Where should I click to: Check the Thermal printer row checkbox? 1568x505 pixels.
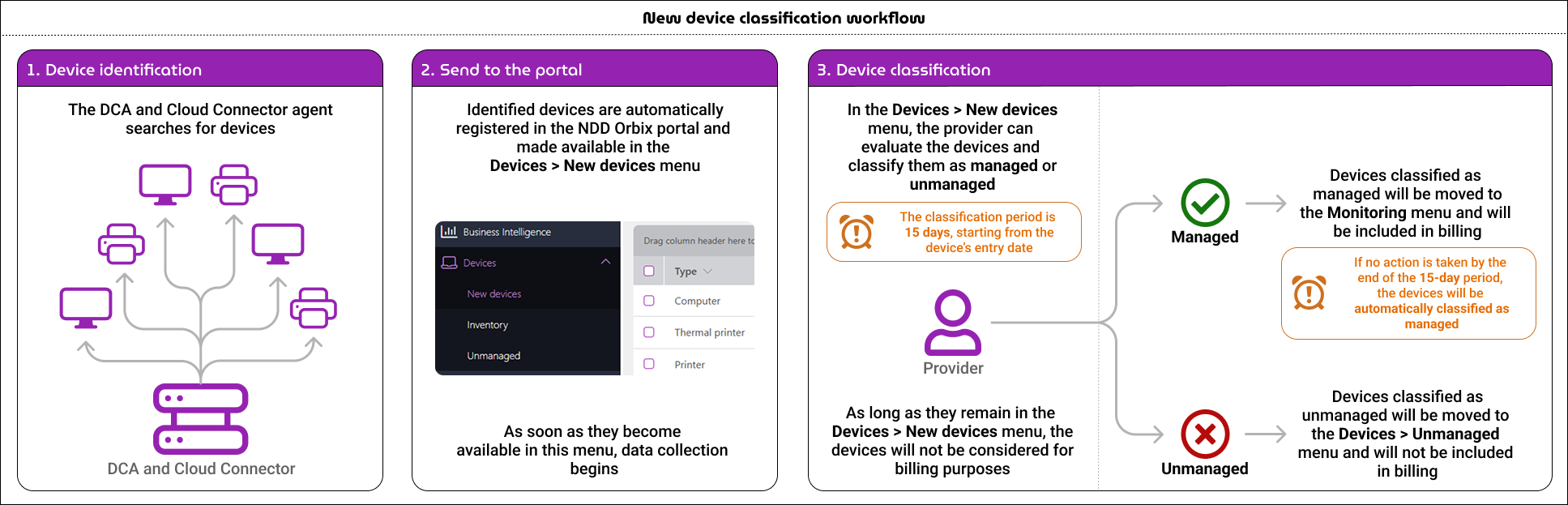click(649, 332)
